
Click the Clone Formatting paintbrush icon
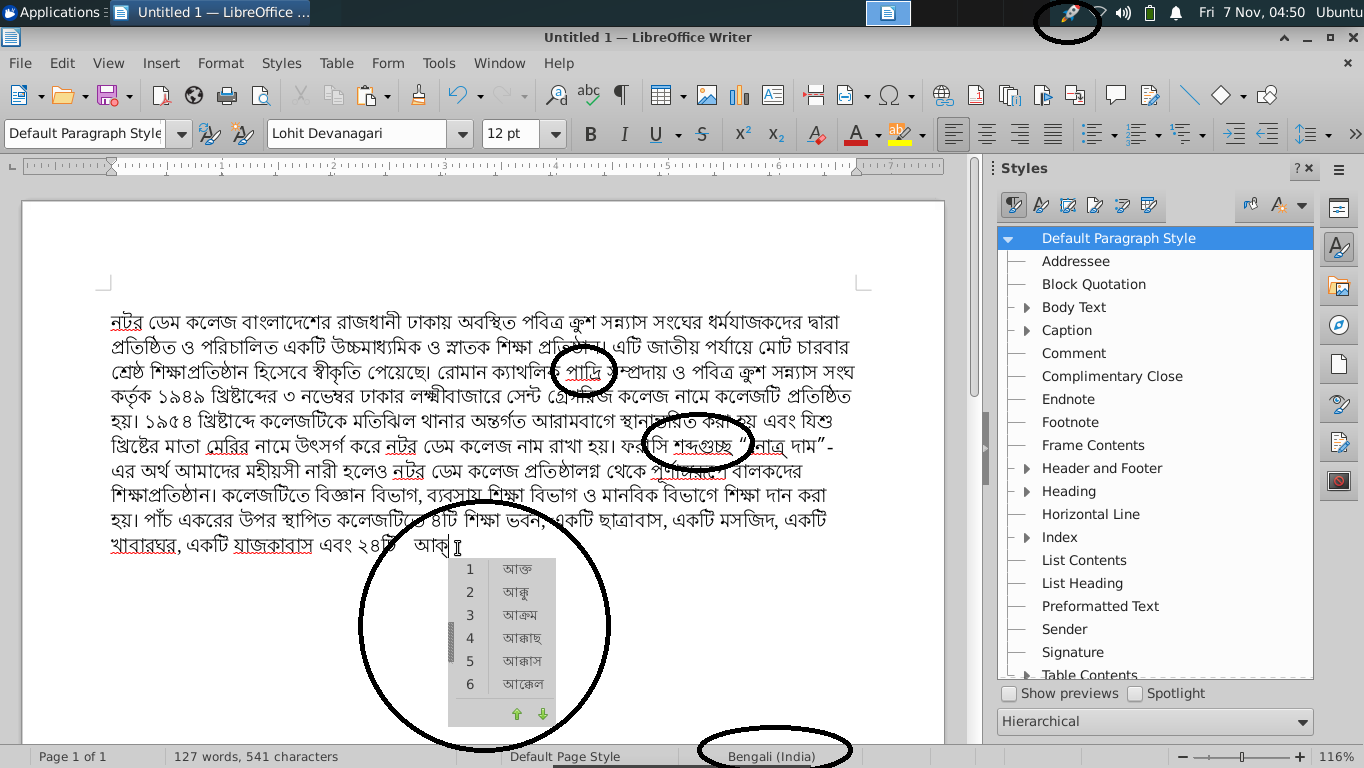(418, 96)
